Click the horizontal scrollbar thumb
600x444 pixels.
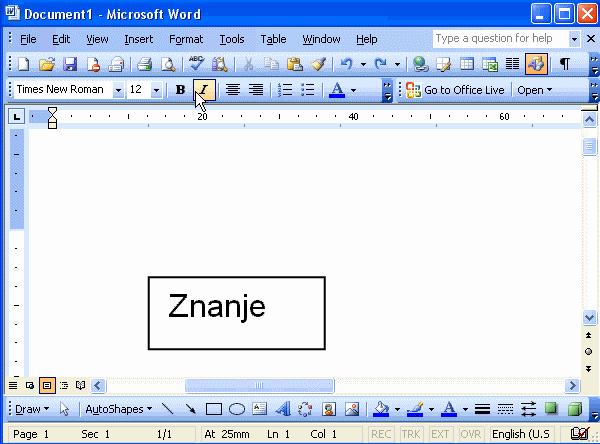point(259,385)
